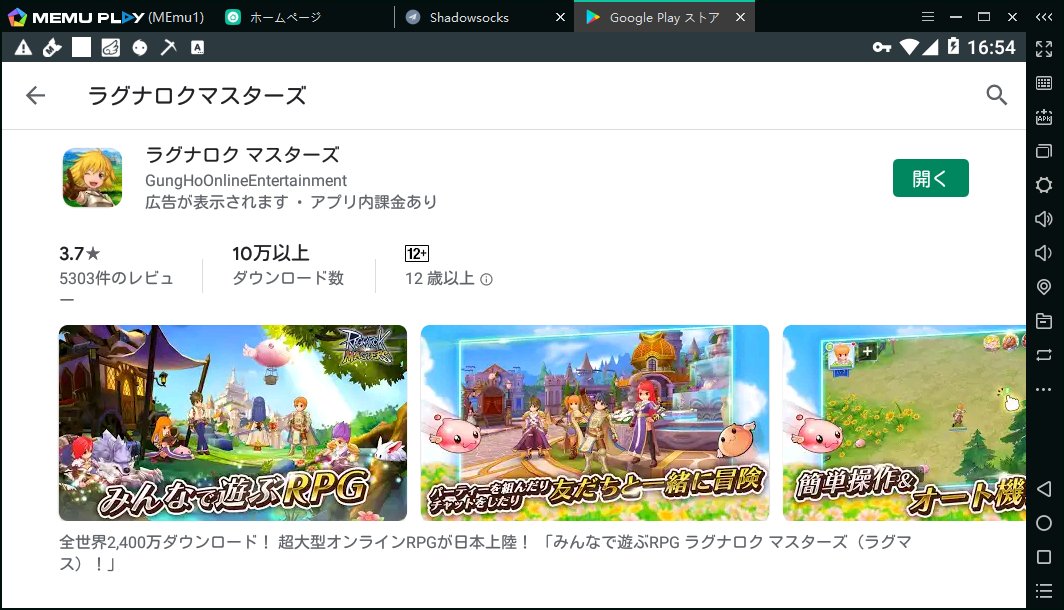This screenshot has width=1064, height=610.
Task: Expand more sidebar tools via ellipsis
Action: (1044, 389)
